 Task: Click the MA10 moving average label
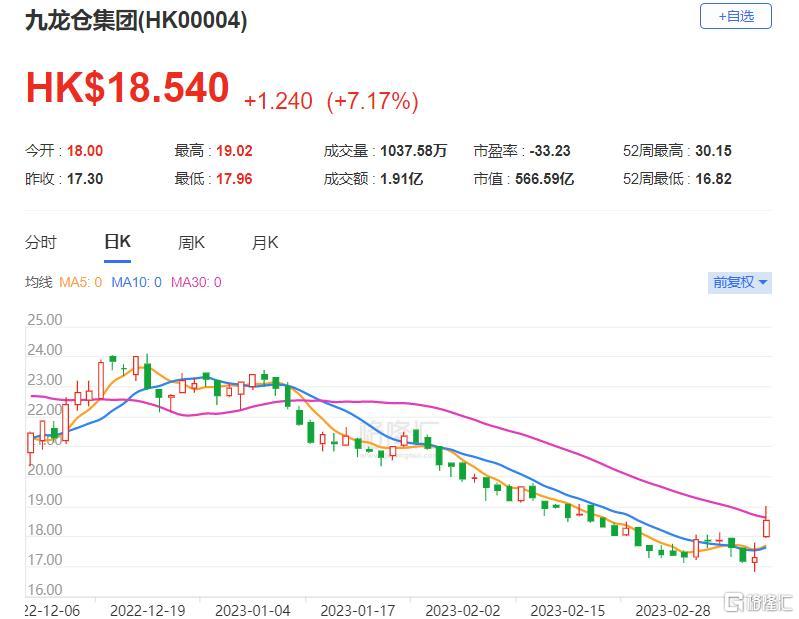tap(136, 282)
